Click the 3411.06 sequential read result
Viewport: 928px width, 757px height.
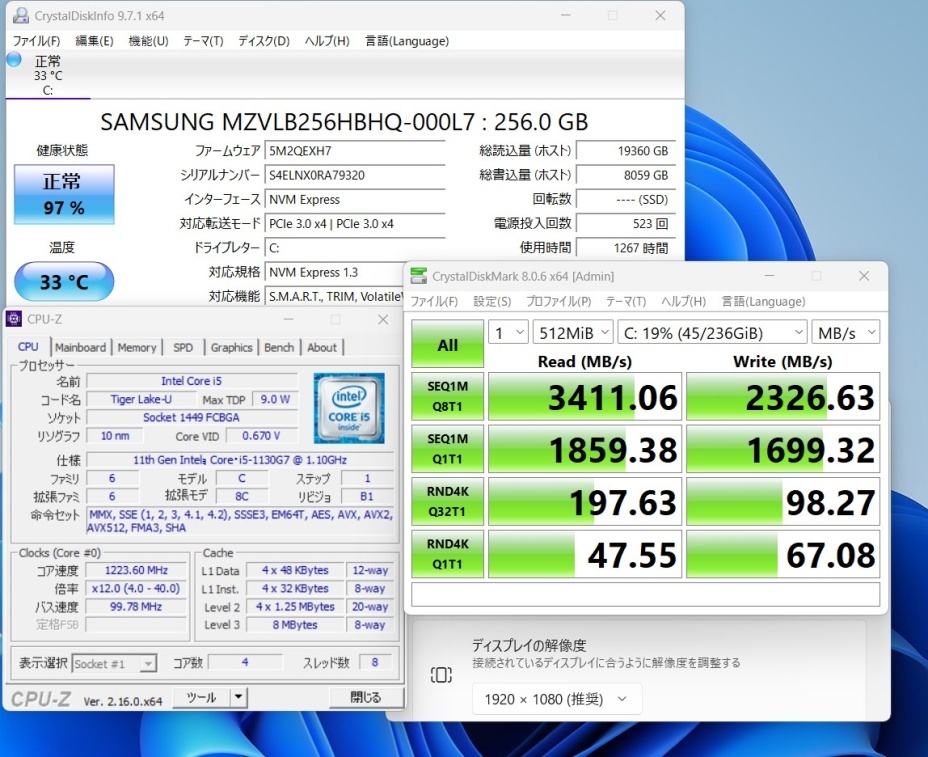pos(585,397)
